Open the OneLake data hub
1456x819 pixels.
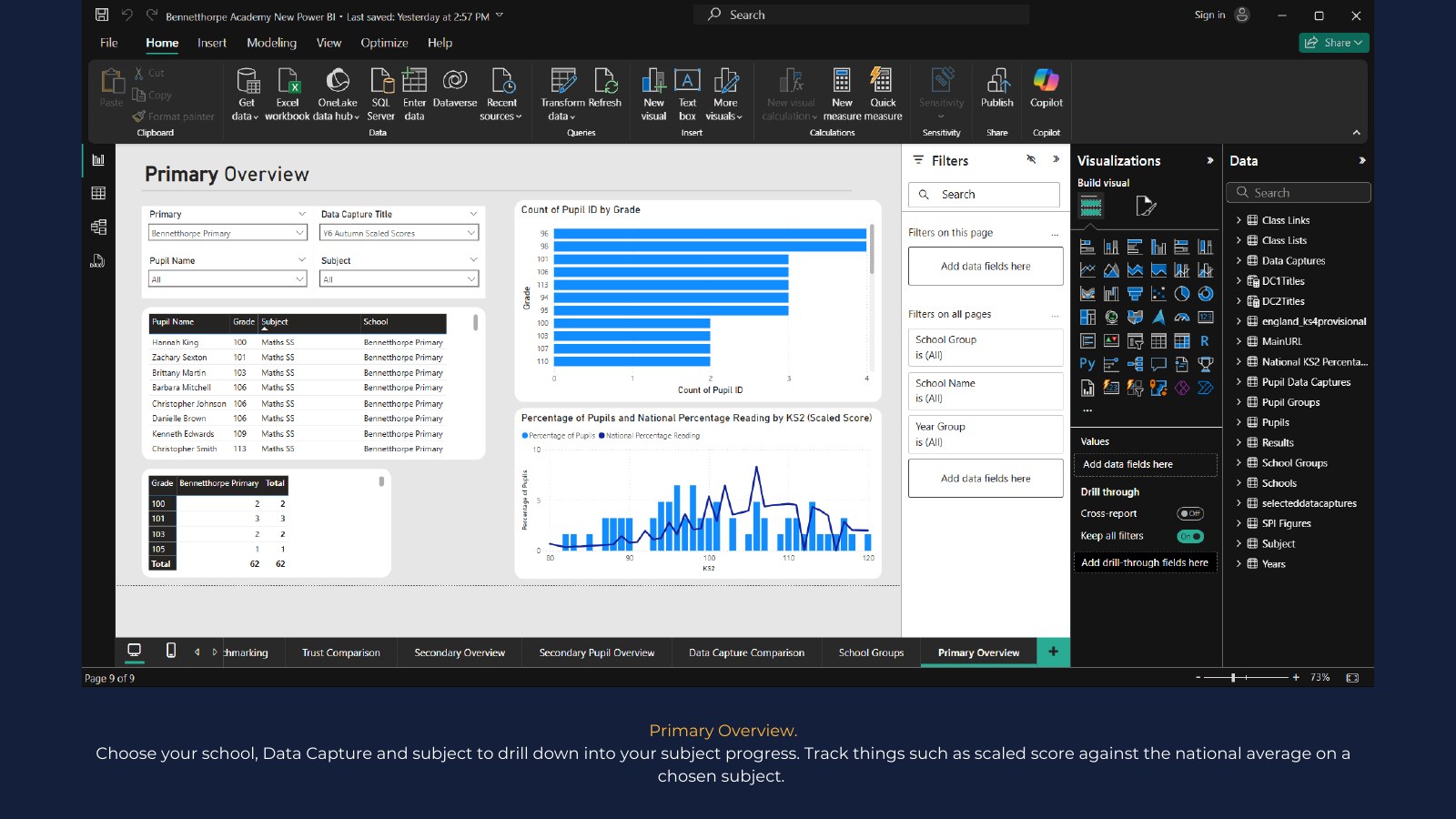coord(337,94)
